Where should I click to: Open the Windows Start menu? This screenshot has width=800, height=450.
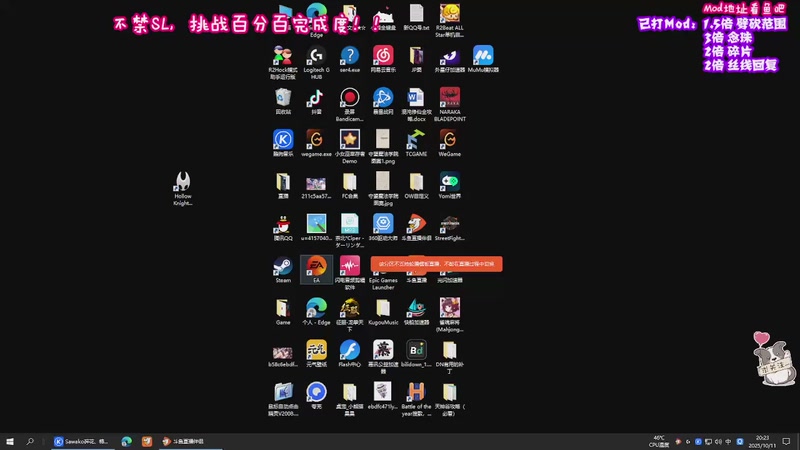click(10, 441)
